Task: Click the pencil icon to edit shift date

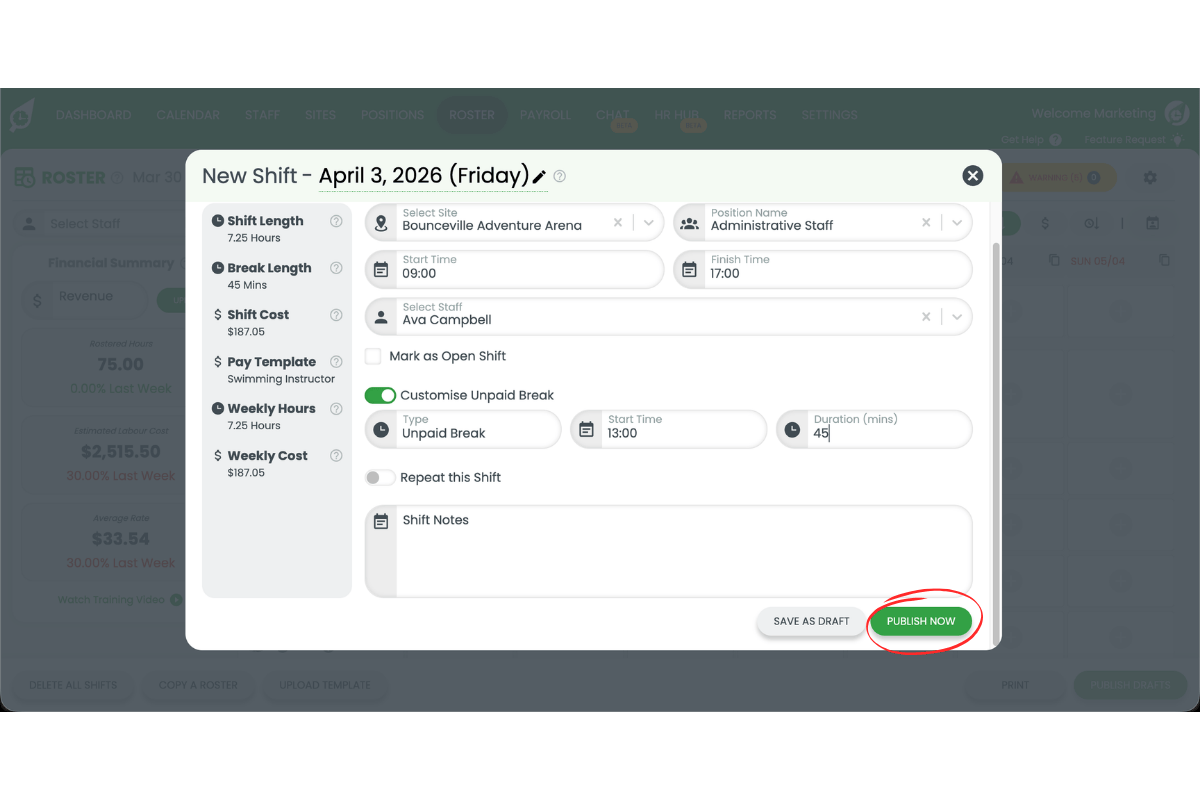Action: pos(539,175)
